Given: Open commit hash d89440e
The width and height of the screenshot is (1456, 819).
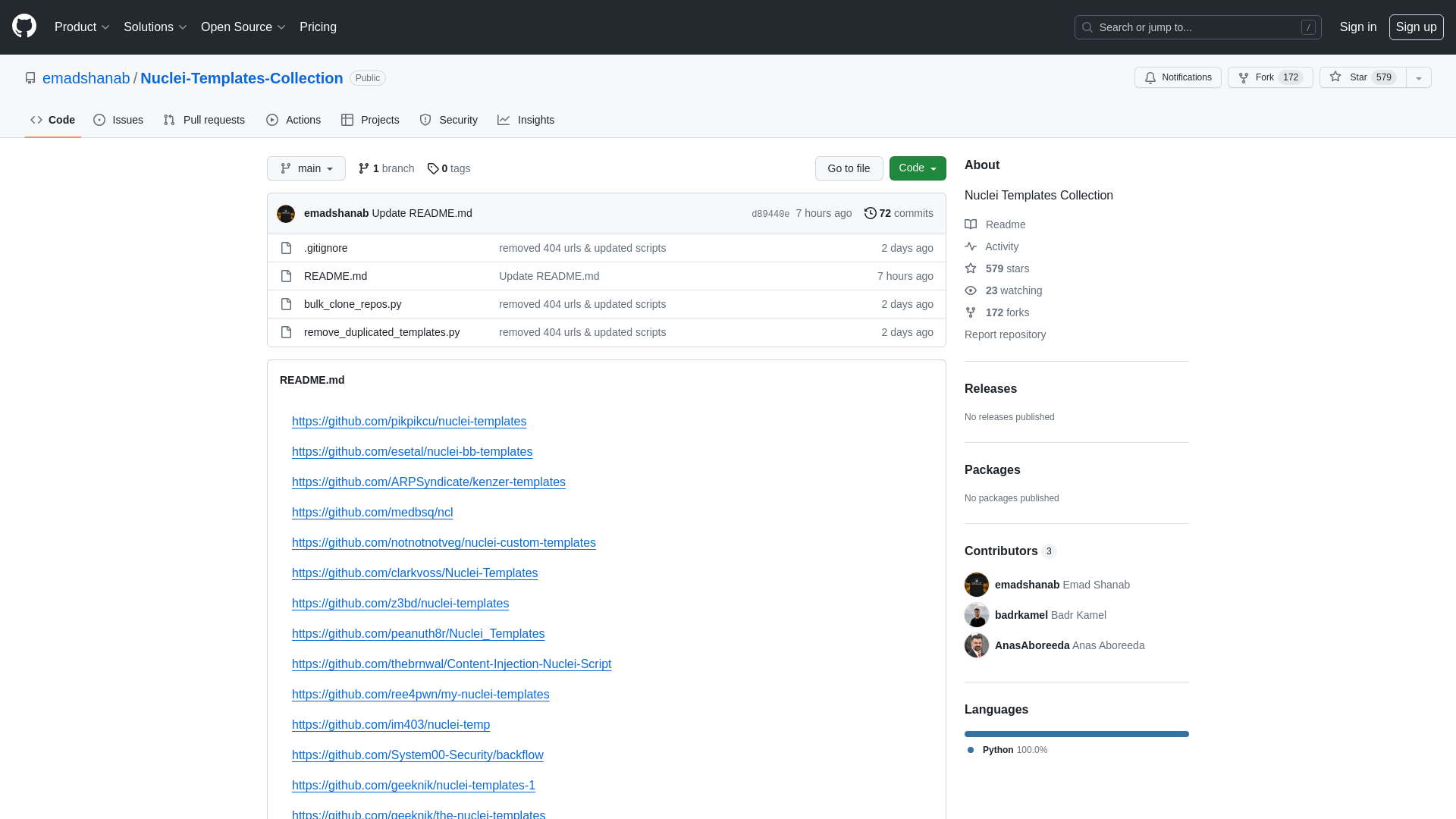Looking at the screenshot, I should tap(770, 214).
